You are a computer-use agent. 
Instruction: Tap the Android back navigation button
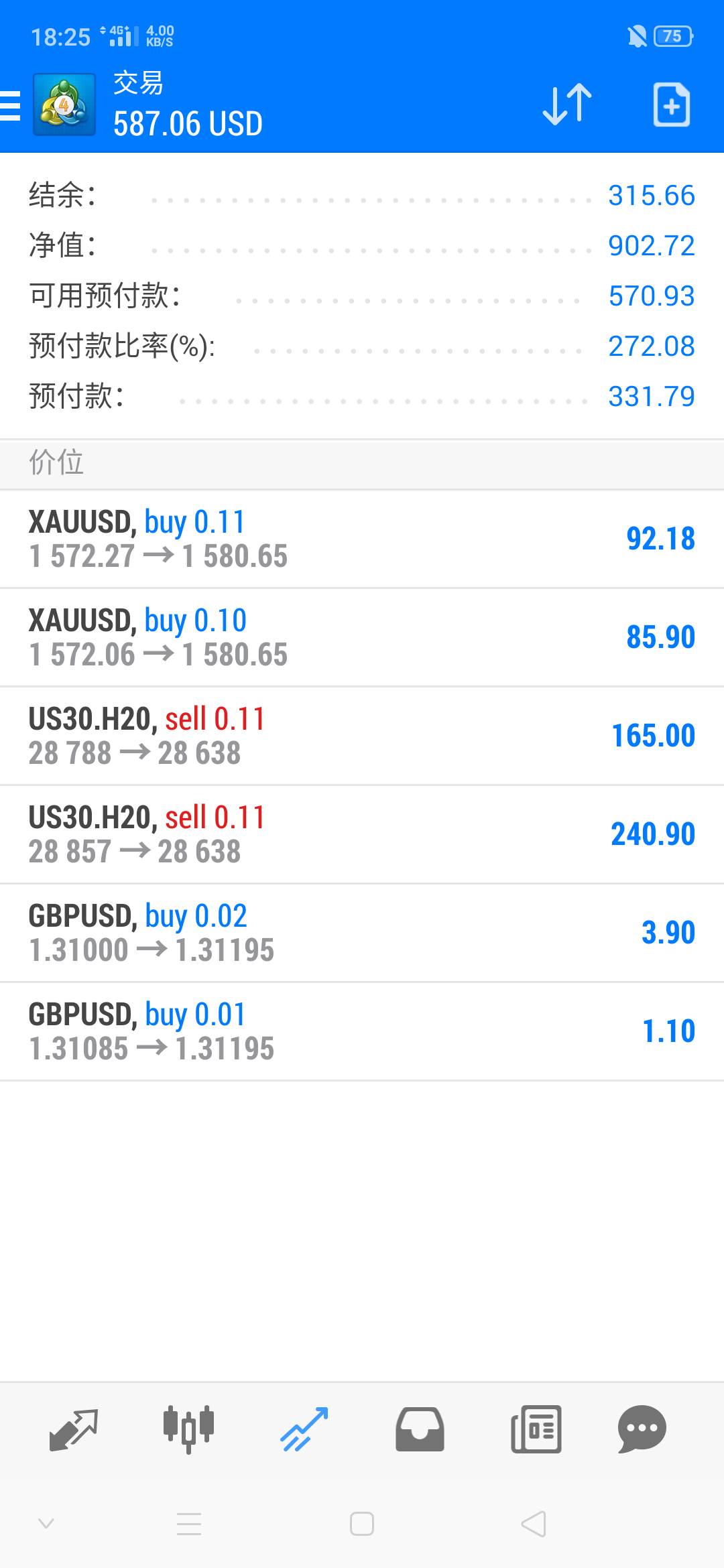(534, 1524)
